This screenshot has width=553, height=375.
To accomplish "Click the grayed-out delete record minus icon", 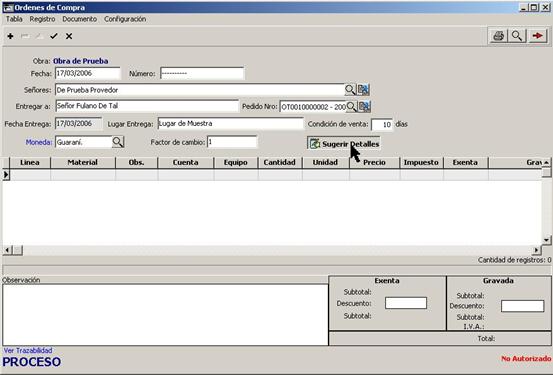I will point(25,36).
